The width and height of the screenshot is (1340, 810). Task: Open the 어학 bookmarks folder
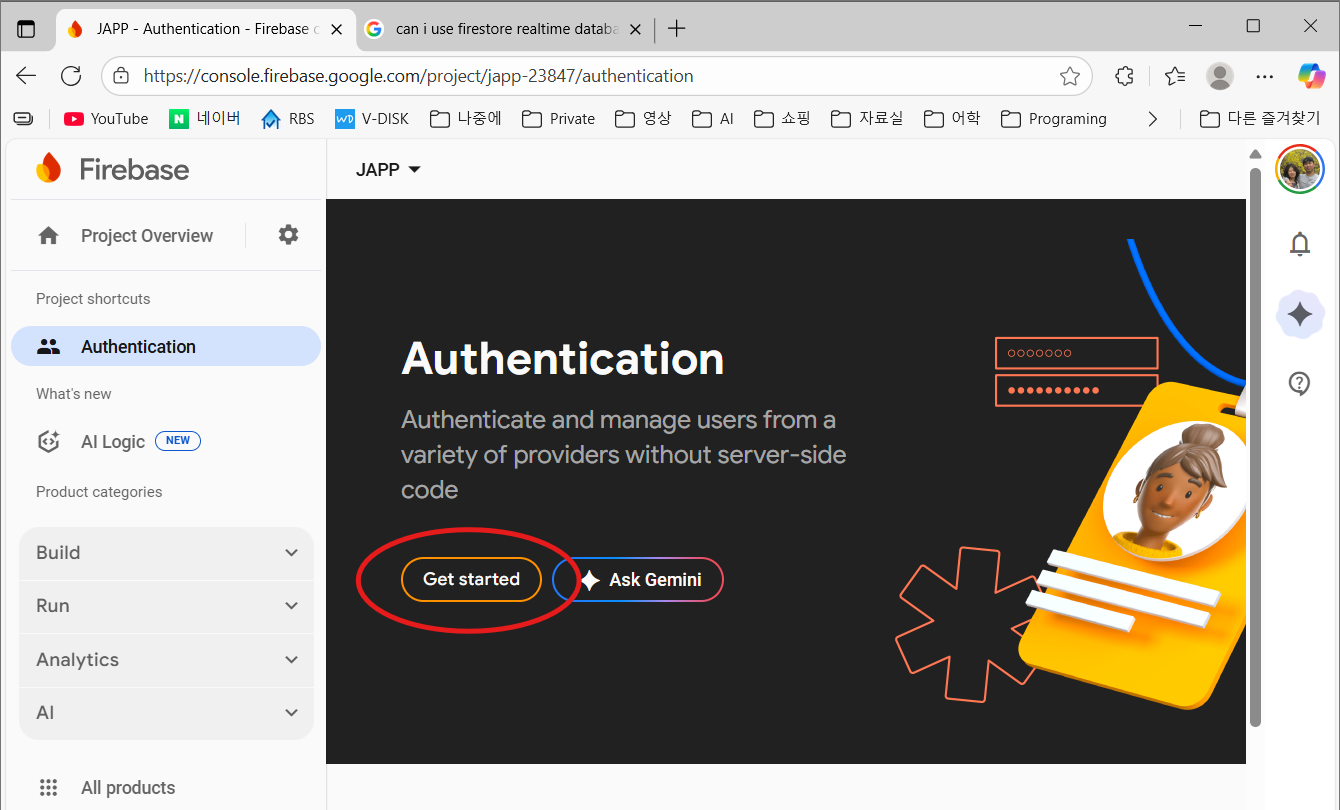(x=952, y=119)
